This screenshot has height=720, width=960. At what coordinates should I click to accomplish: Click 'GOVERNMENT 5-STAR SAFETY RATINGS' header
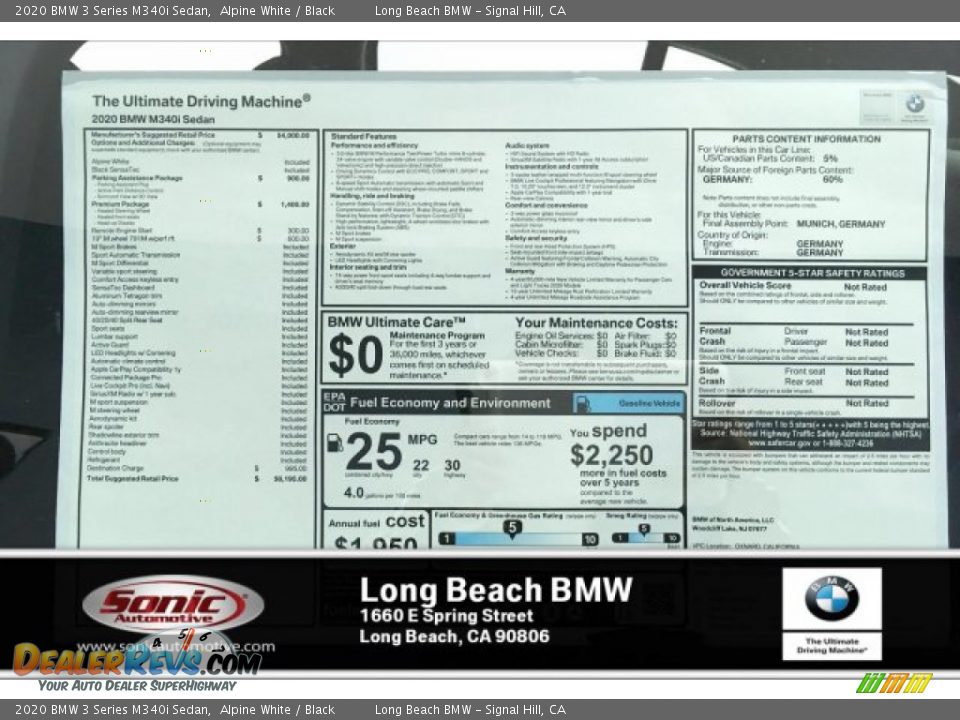point(812,273)
